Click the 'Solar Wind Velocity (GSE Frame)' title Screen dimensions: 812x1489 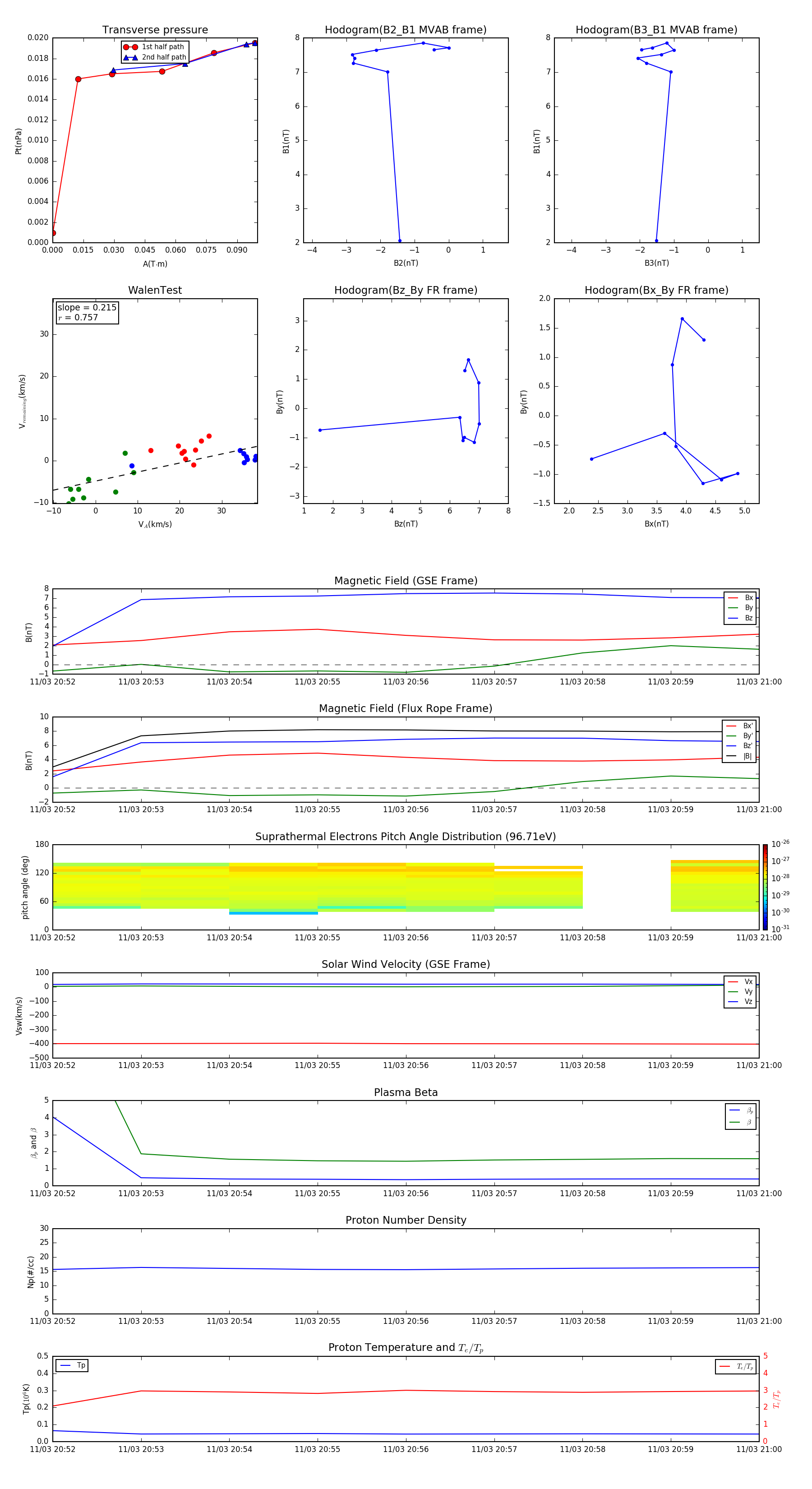[406, 965]
